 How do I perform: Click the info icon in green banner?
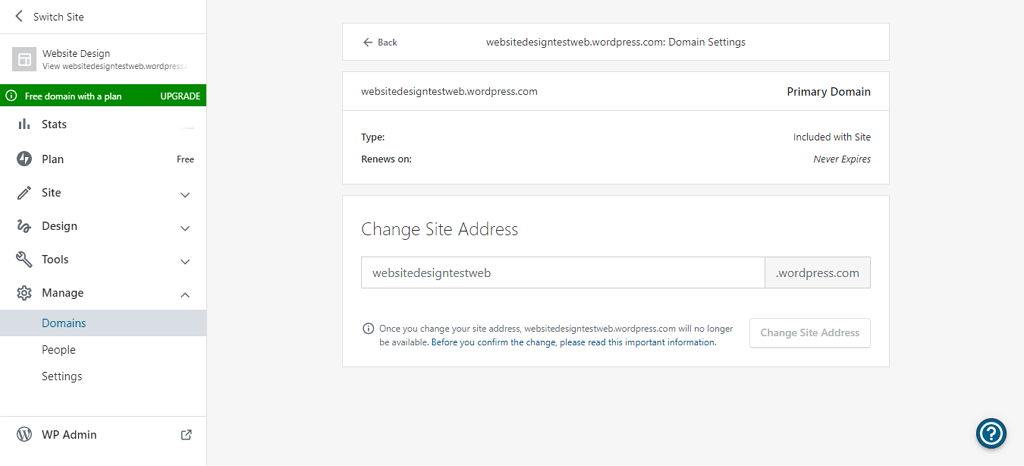pos(12,96)
